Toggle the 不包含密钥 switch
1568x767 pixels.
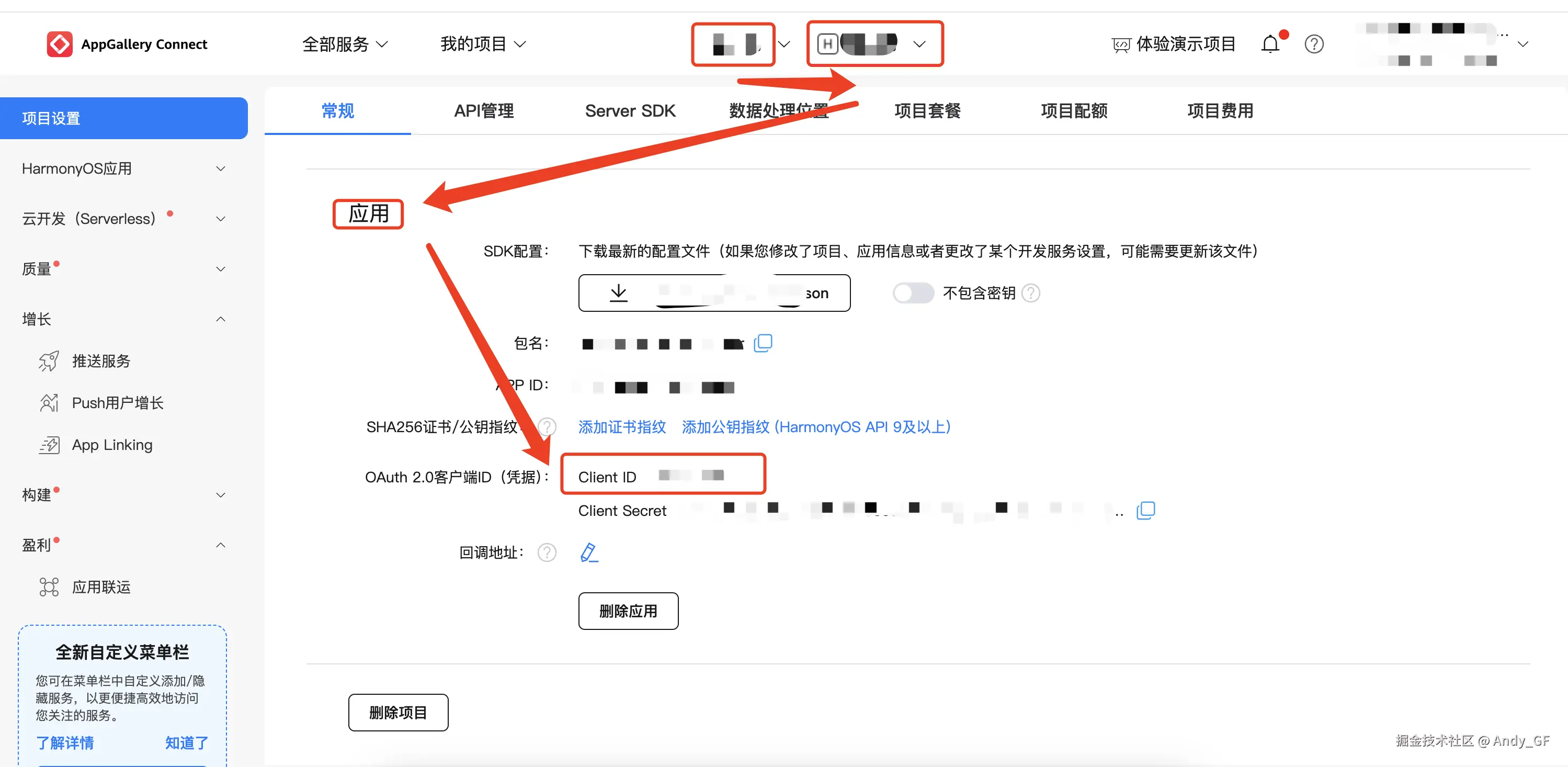point(913,294)
